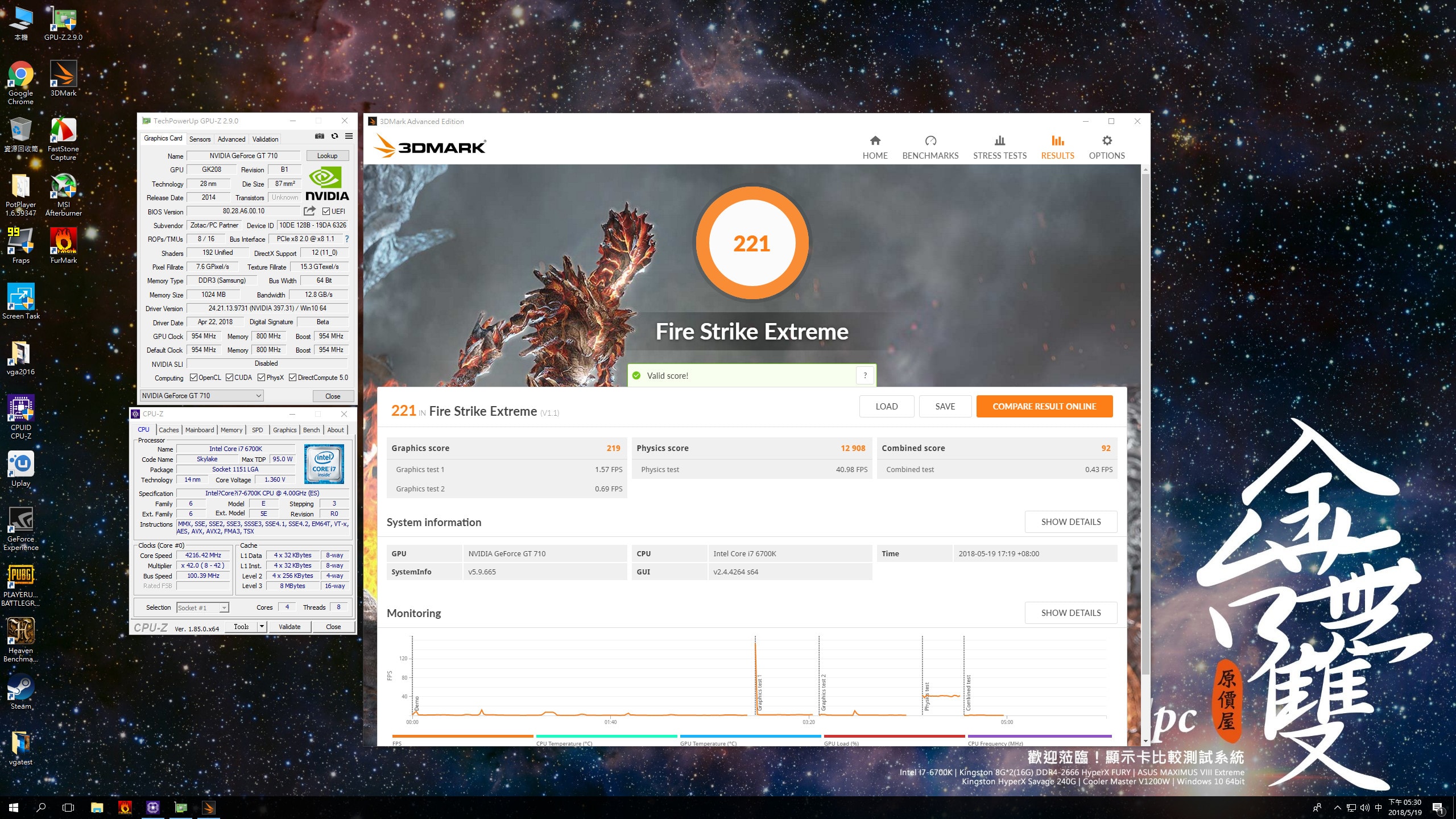1456x819 pixels.
Task: Open the Screen Task desktop icon
Action: click(20, 301)
